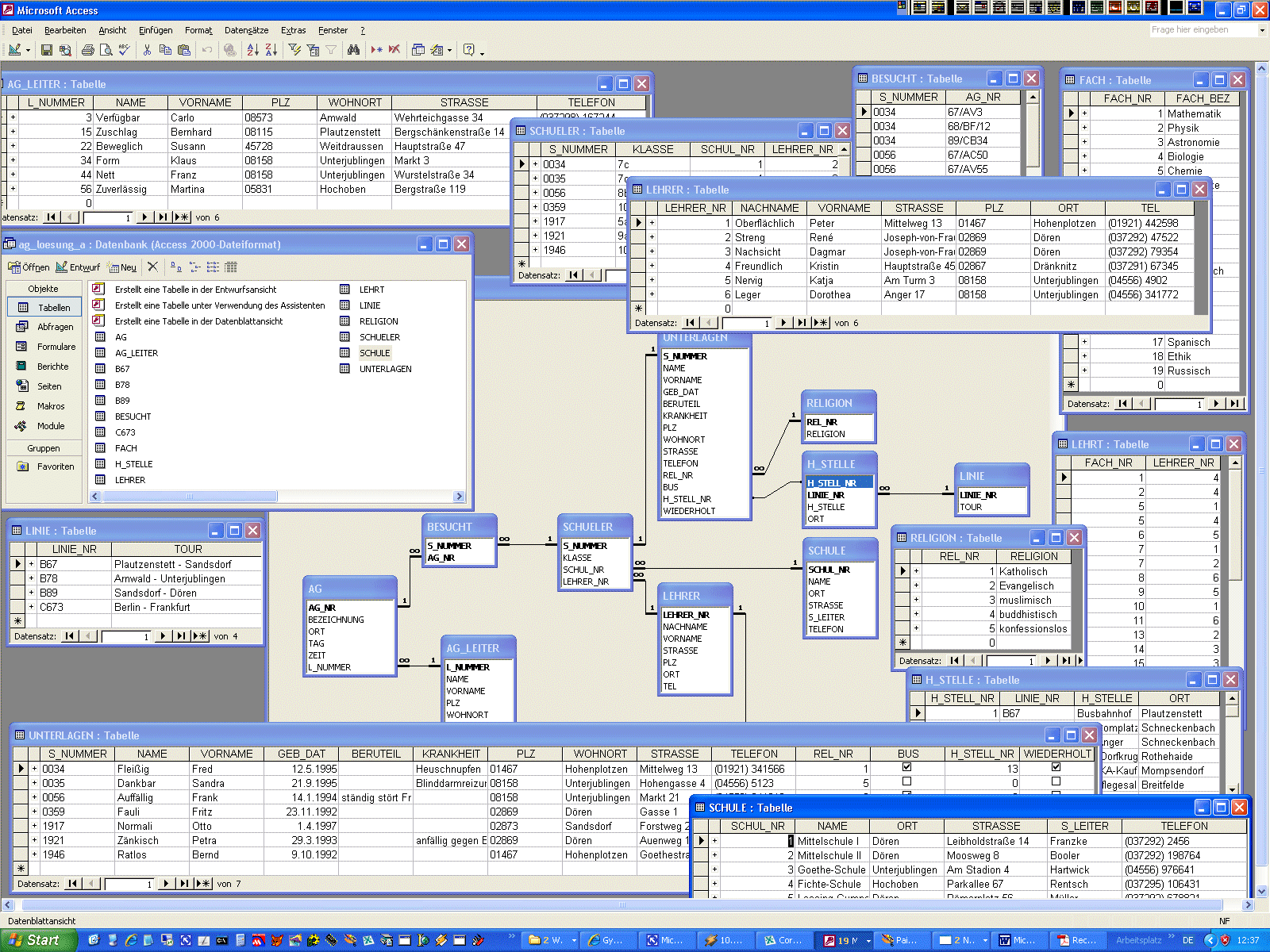Click the Save icon in main toolbar
The height and width of the screenshot is (952, 1270).
point(47,50)
